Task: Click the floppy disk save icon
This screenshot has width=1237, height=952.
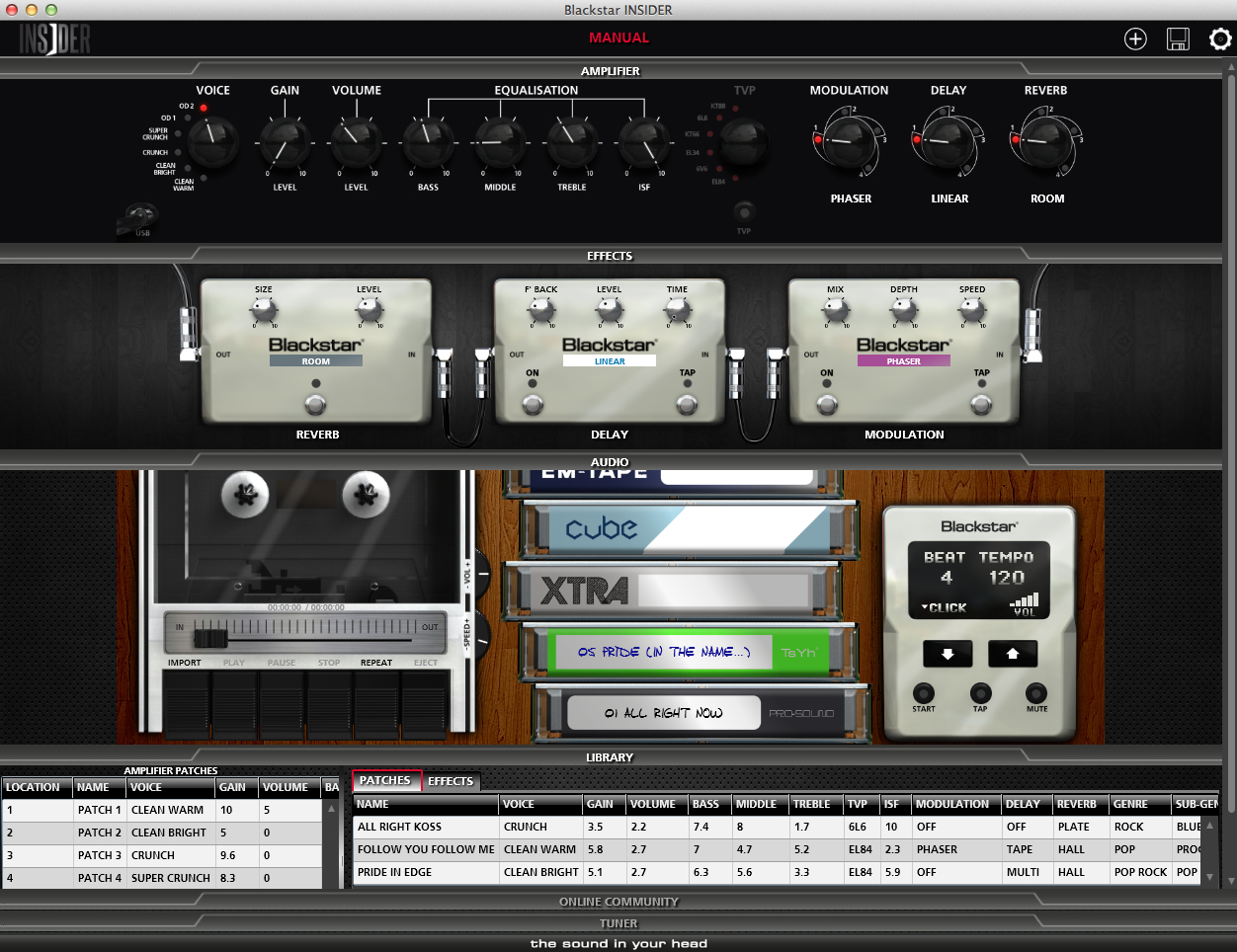Action: click(1178, 39)
